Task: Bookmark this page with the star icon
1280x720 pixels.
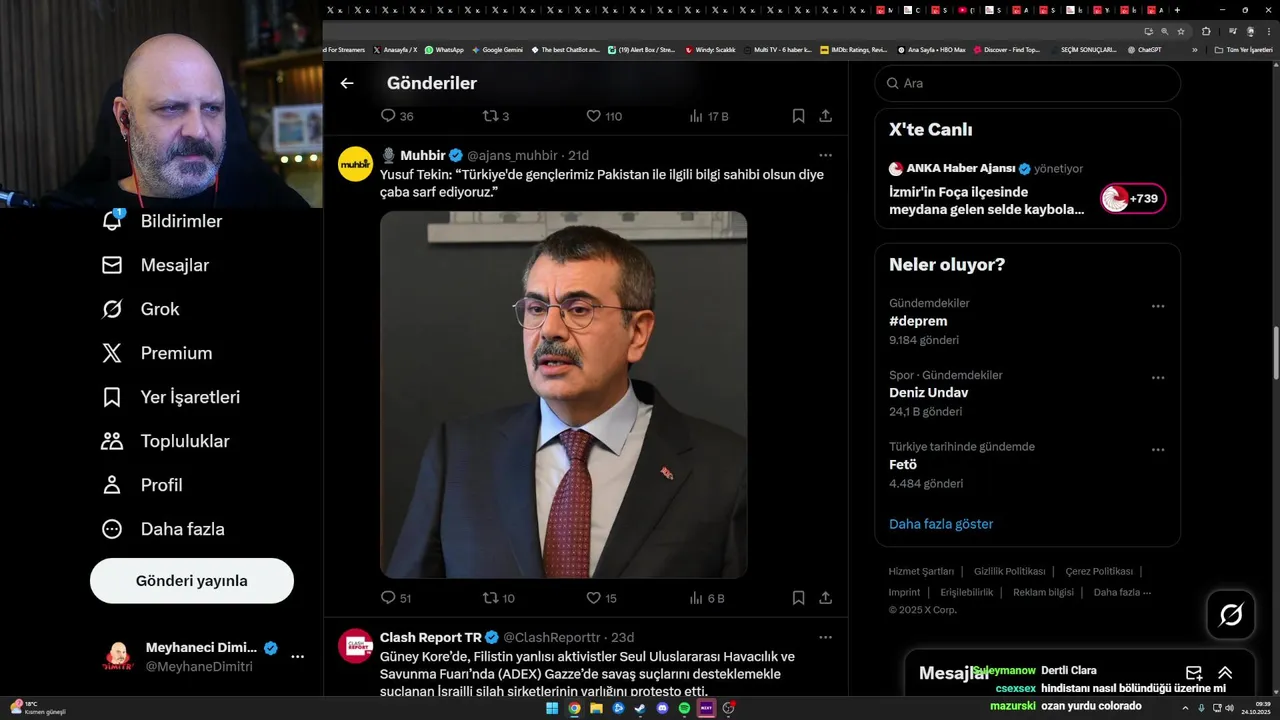Action: (x=1179, y=31)
